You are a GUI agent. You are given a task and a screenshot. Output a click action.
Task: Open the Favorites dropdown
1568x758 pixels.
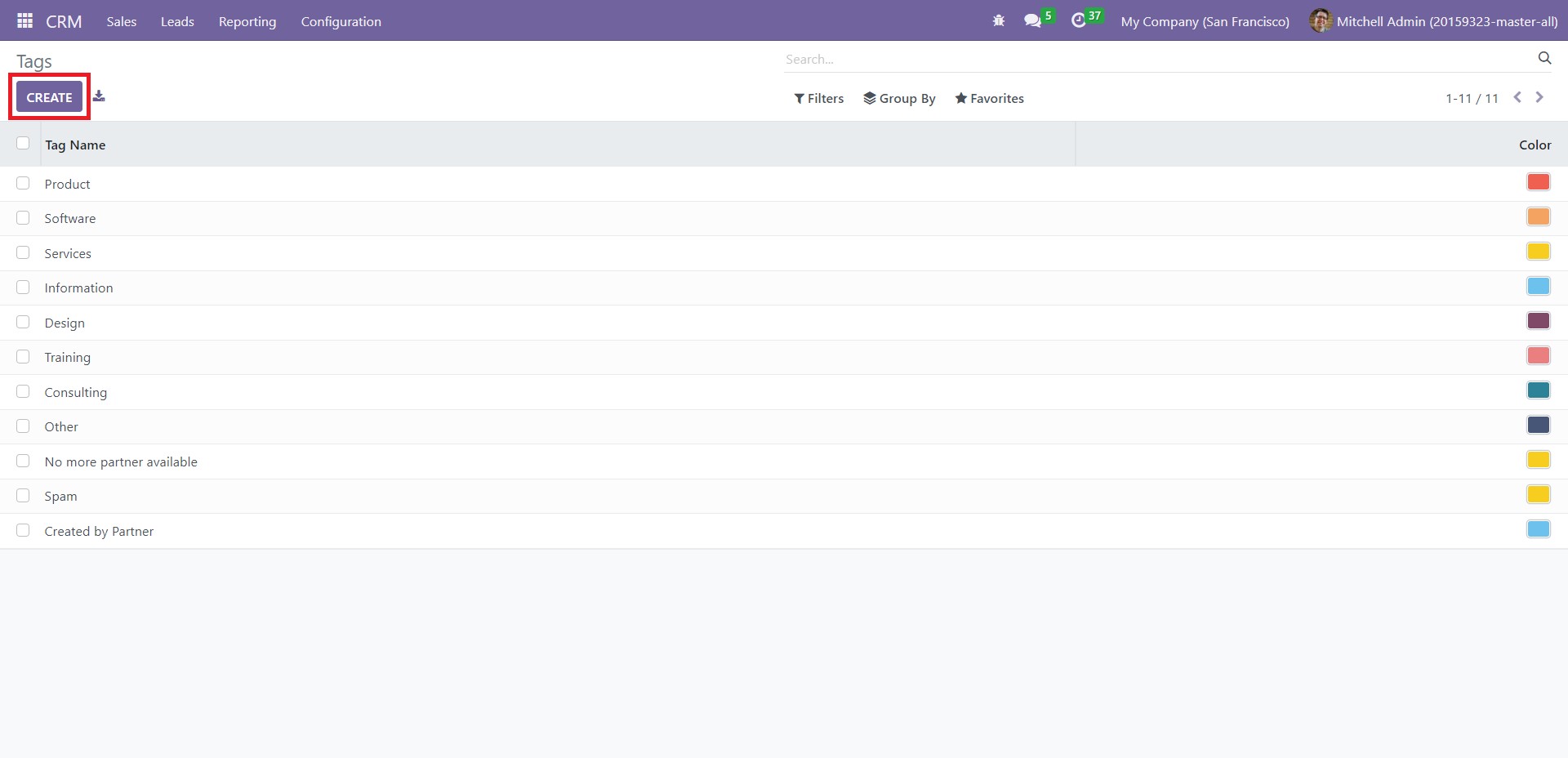[x=989, y=98]
